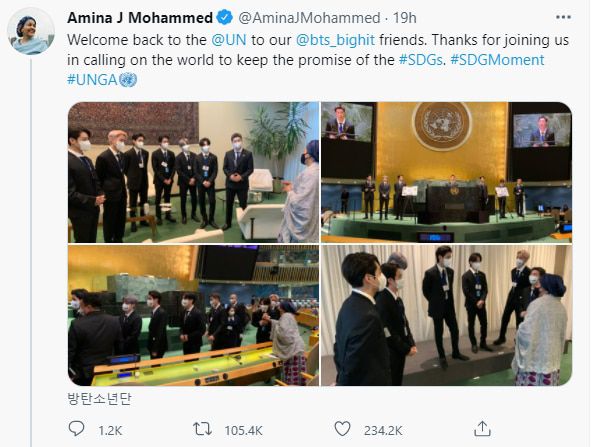Click the Amina J Mohammed display name

[140, 18]
